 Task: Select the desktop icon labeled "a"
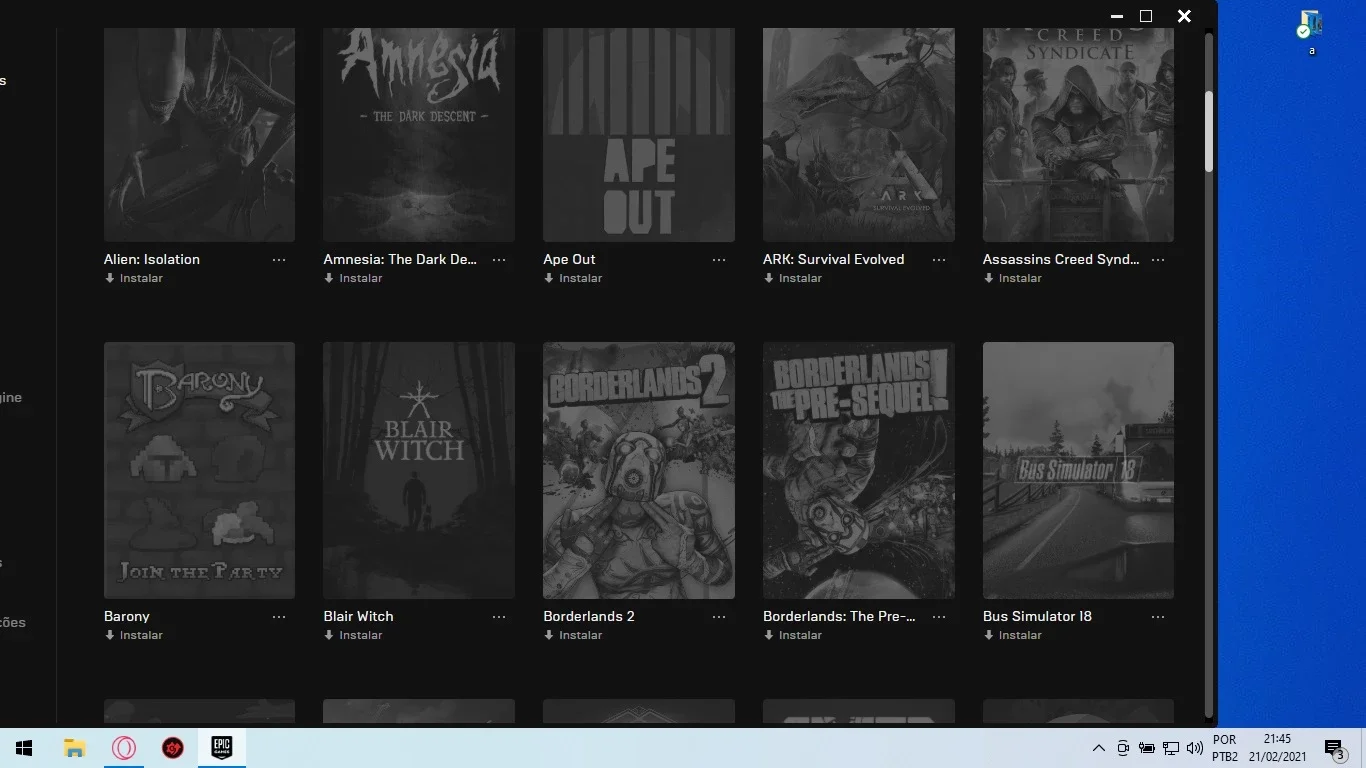click(x=1311, y=32)
